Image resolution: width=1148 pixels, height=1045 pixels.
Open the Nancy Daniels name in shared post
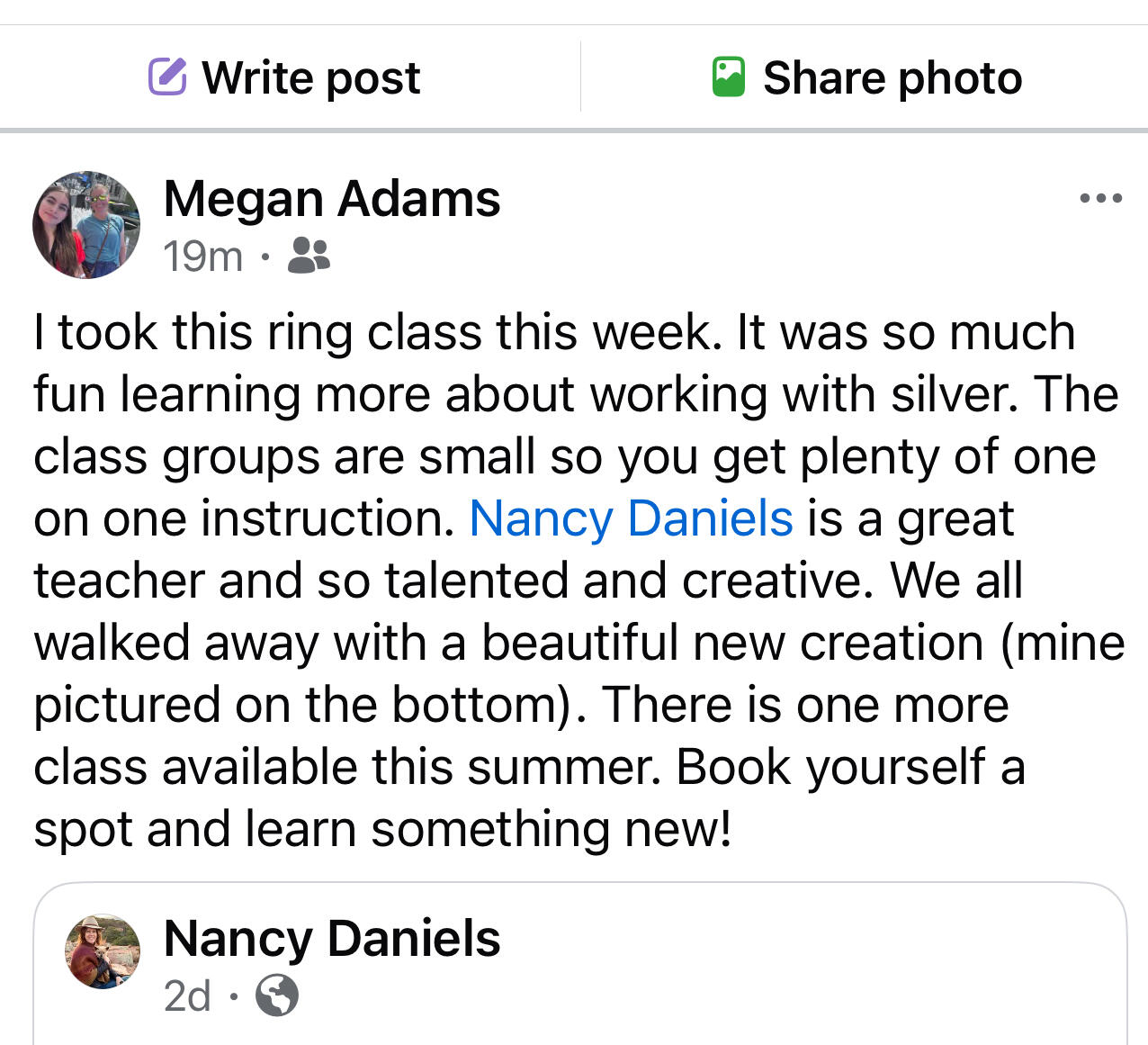pos(331,938)
